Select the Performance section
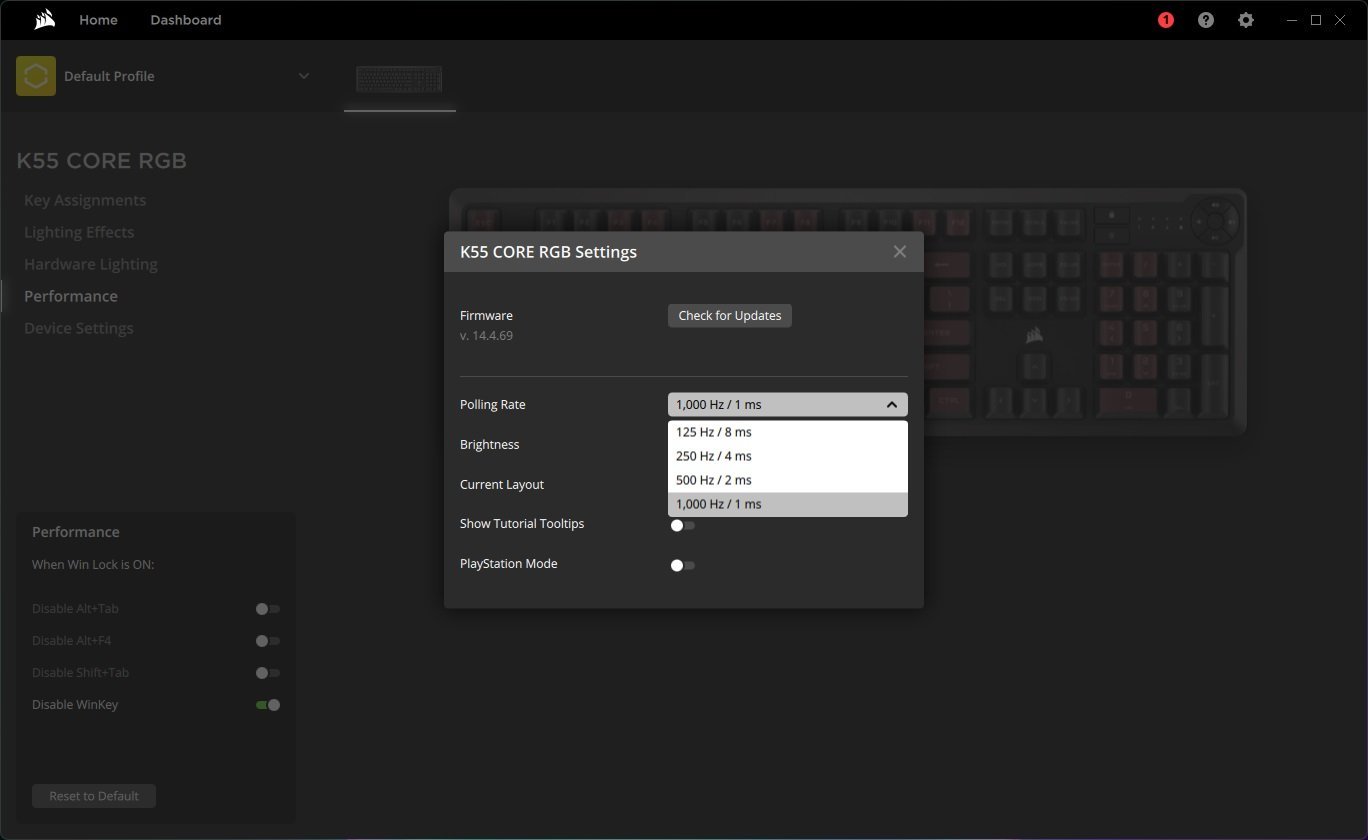The width and height of the screenshot is (1368, 840). [71, 296]
